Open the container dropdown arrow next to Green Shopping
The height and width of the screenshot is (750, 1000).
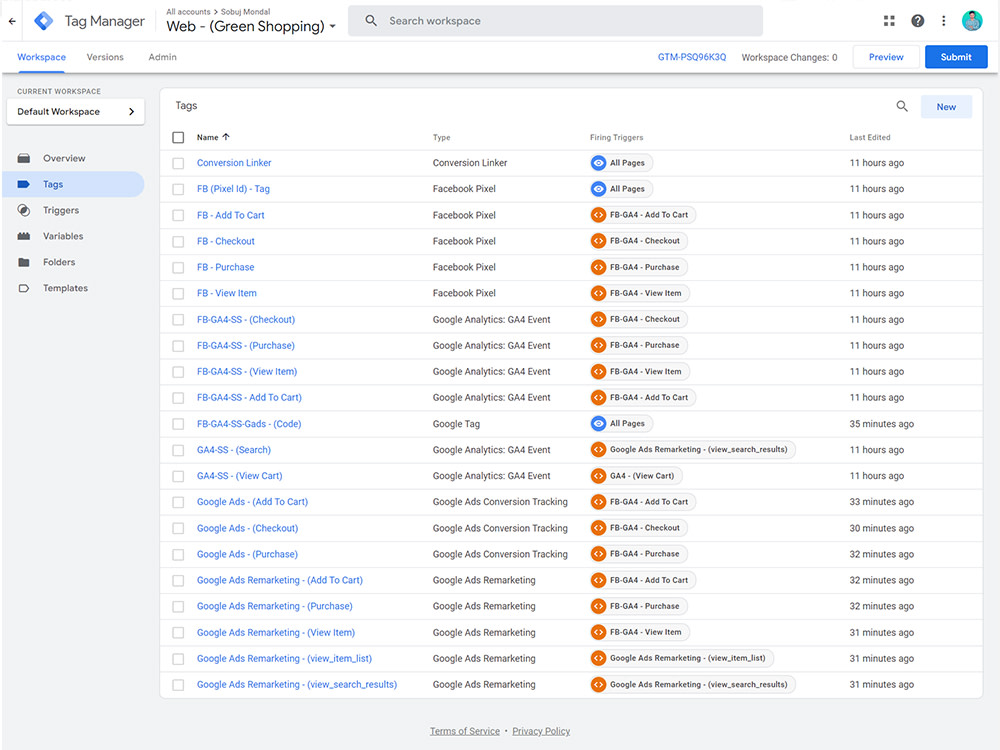click(332, 27)
